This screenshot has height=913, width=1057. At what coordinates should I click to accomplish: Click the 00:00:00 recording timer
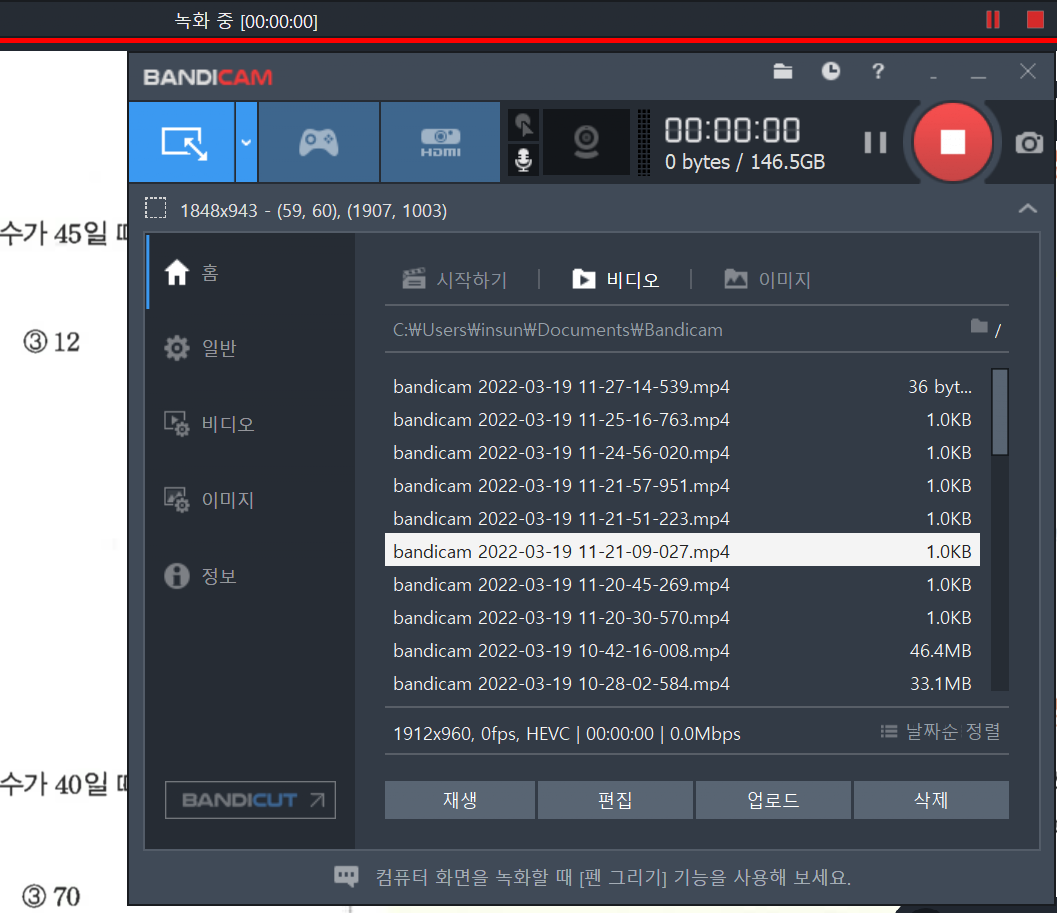(x=732, y=129)
